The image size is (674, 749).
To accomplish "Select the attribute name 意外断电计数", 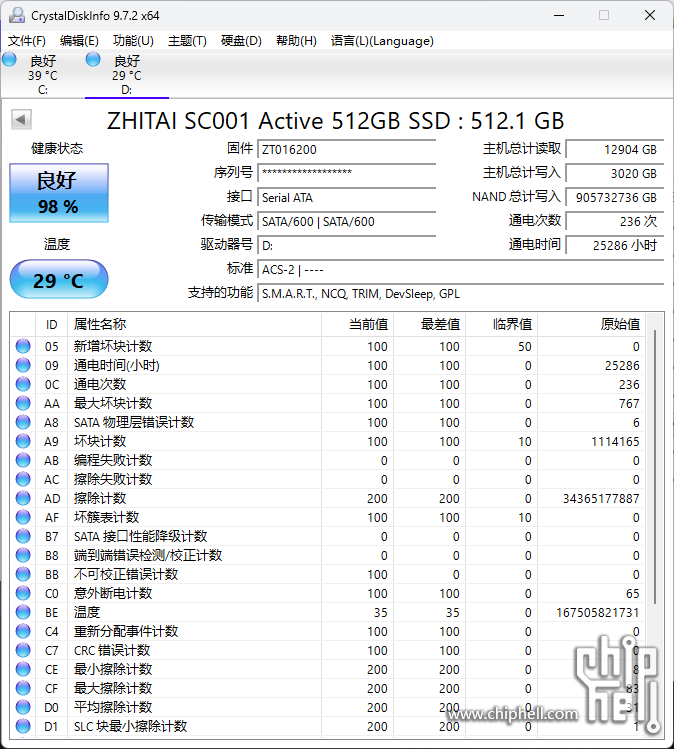I will (113, 593).
